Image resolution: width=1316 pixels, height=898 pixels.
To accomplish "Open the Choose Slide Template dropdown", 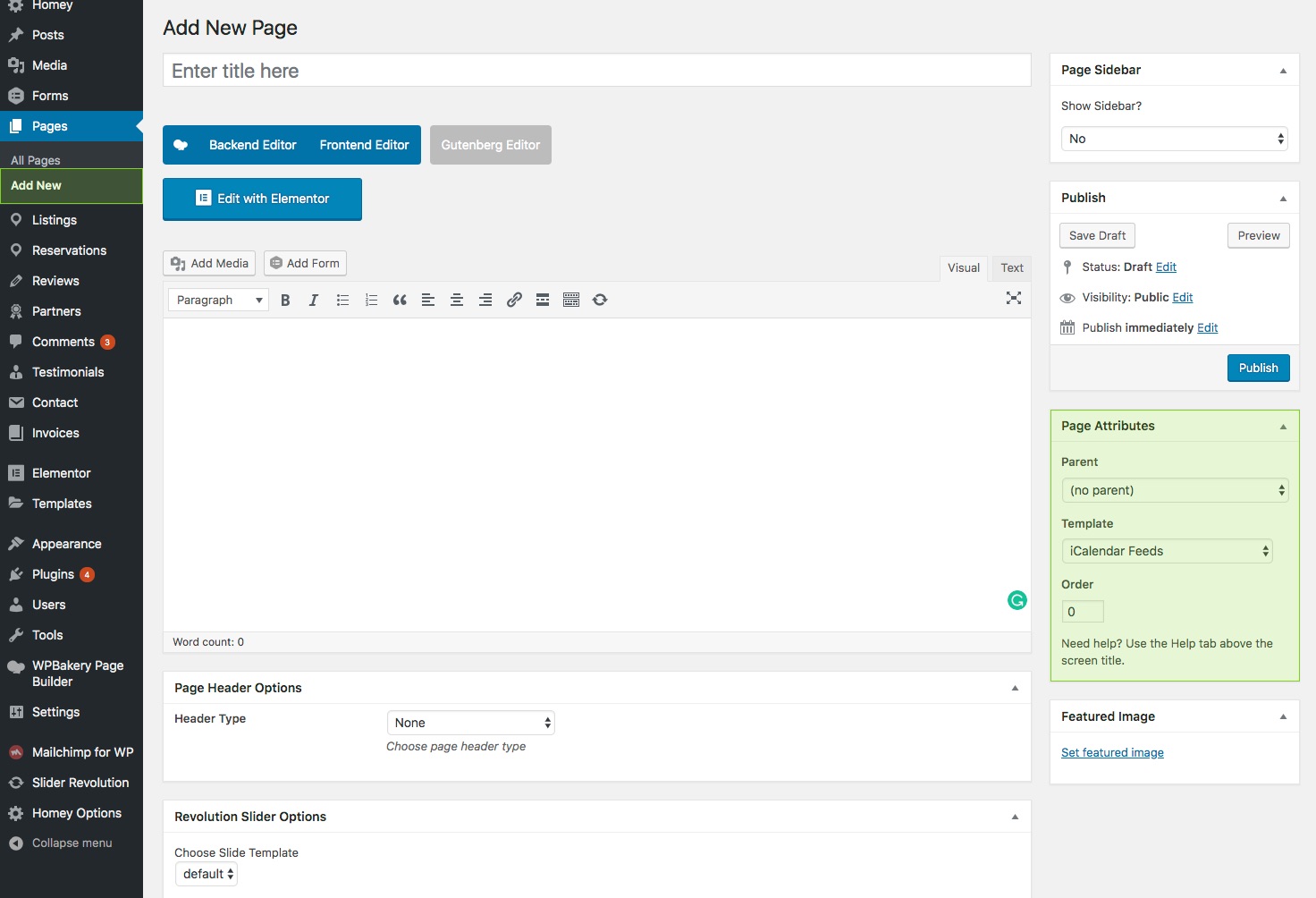I will [206, 874].
